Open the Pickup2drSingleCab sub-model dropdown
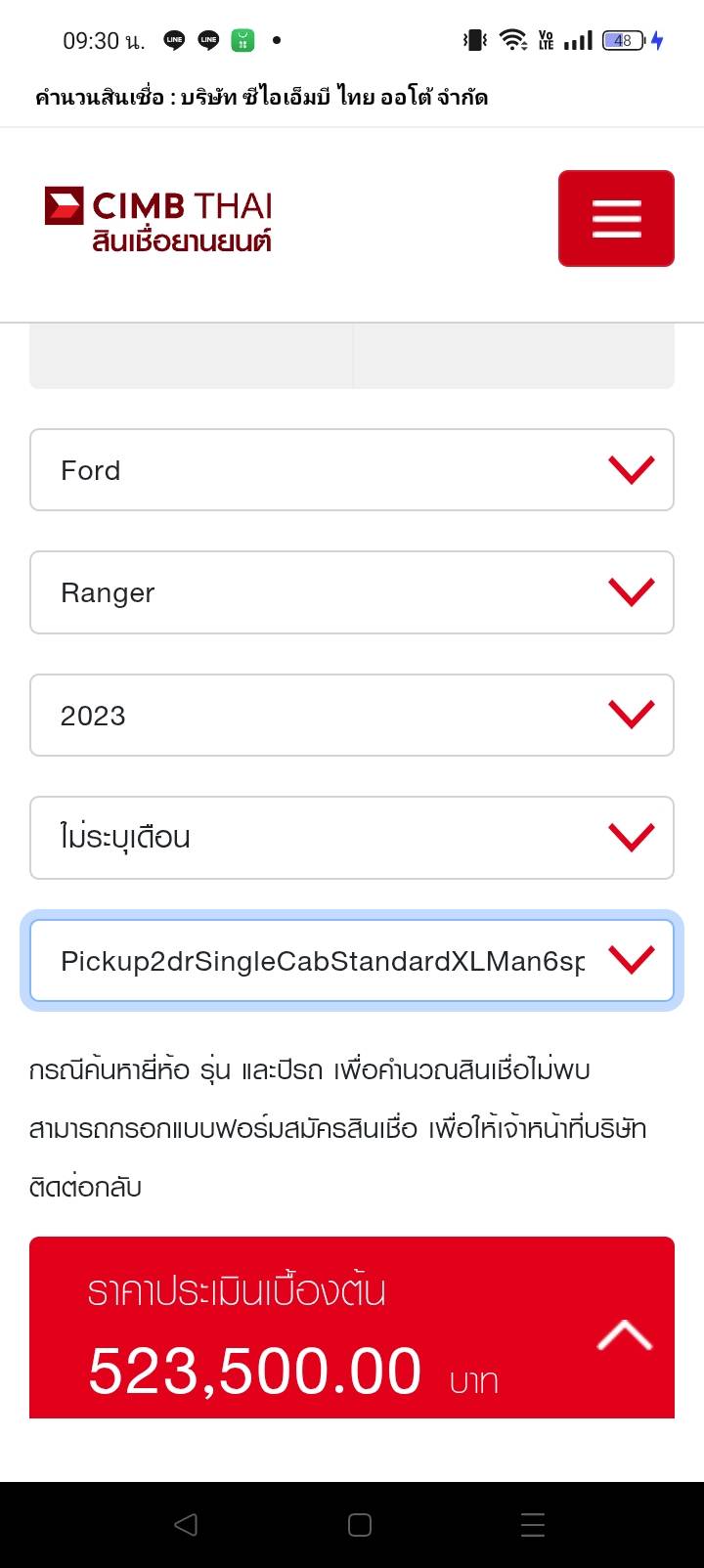The width and height of the screenshot is (704, 1568). (352, 961)
